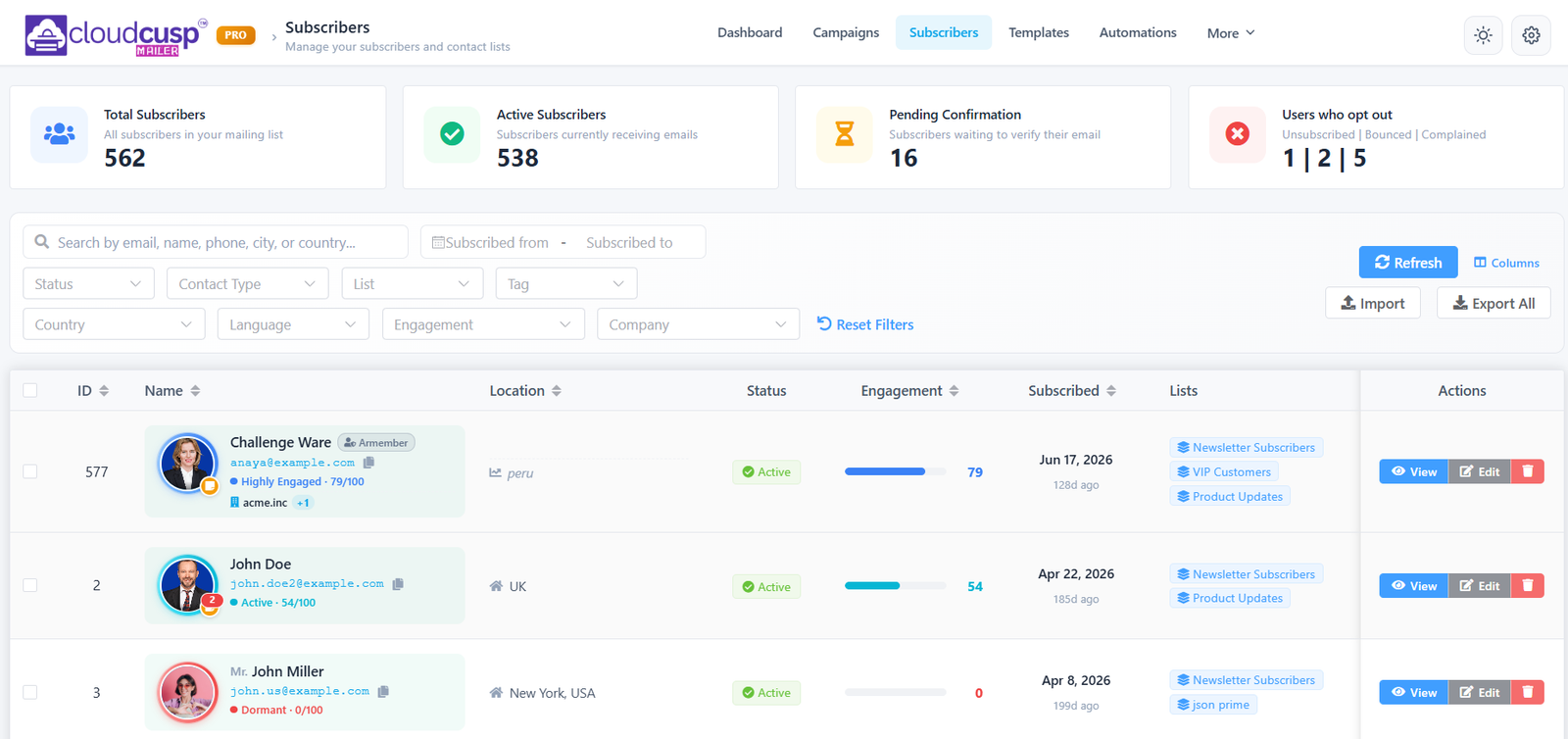The width and height of the screenshot is (1568, 739).
Task: Click the Challenge Ware avatar photo
Action: click(187, 463)
